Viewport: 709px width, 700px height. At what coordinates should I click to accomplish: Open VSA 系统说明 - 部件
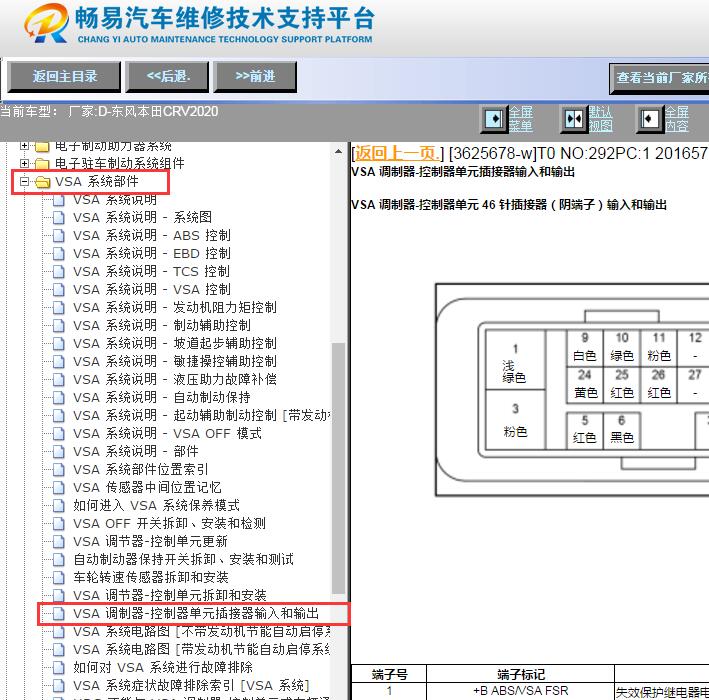[x=136, y=451]
